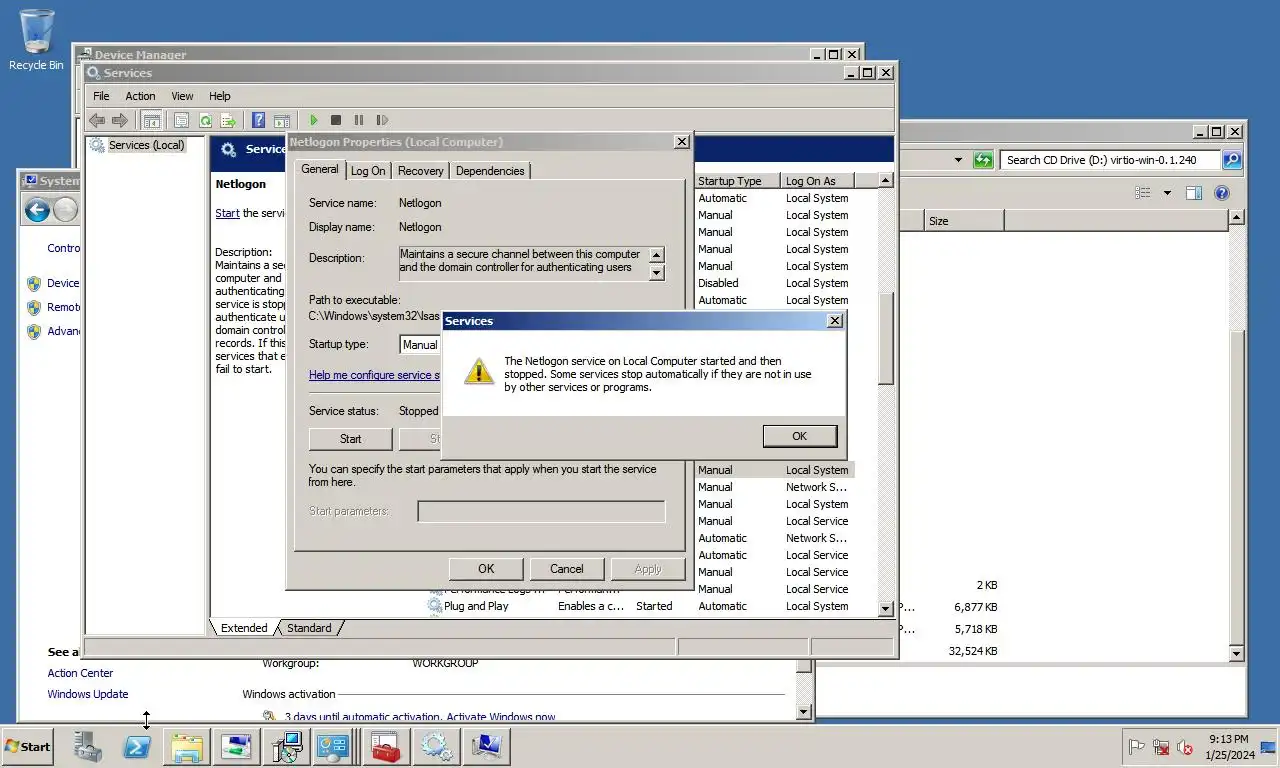Switch to the Extended view tab

244,628
